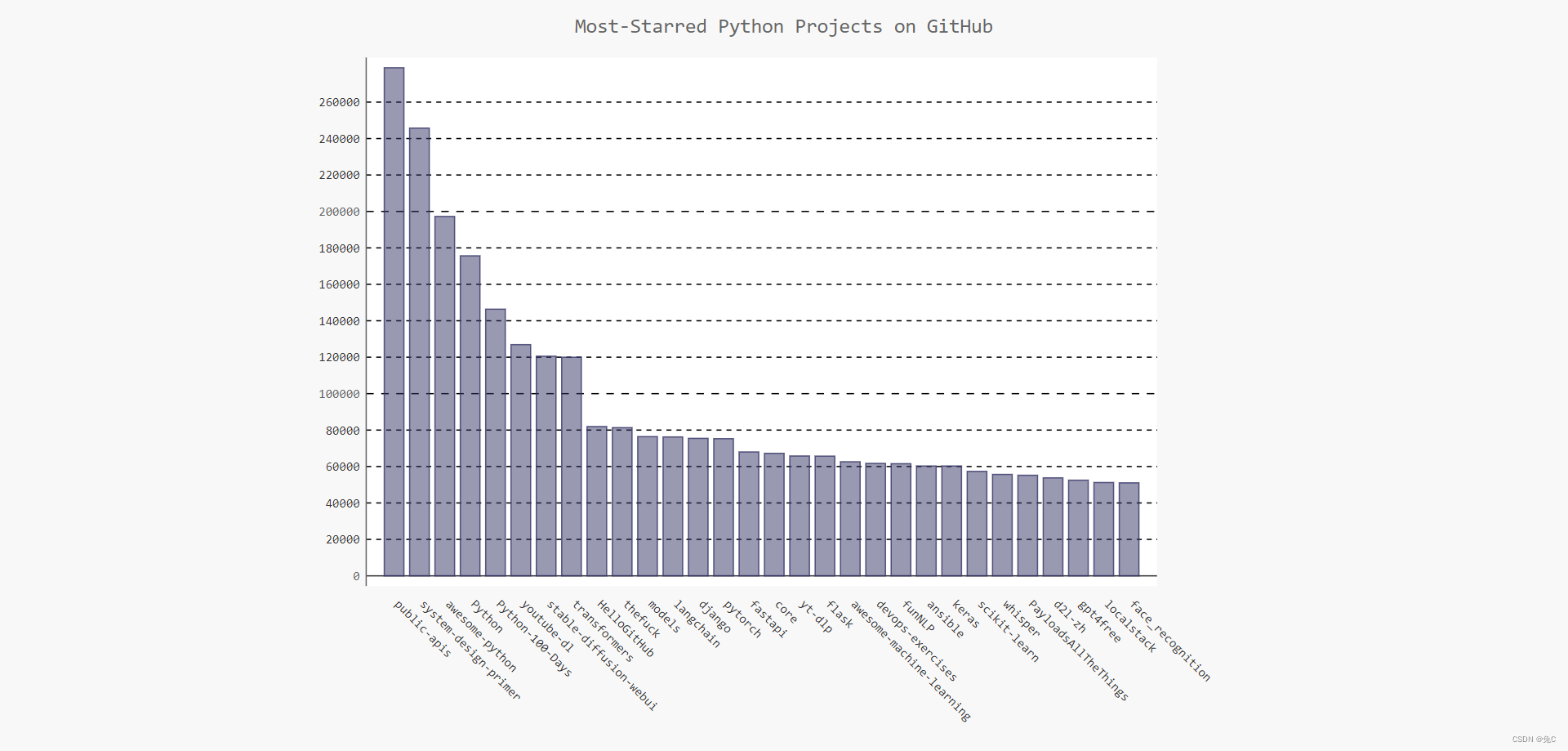
Task: Click the 60000 y-axis label
Action: click(342, 467)
